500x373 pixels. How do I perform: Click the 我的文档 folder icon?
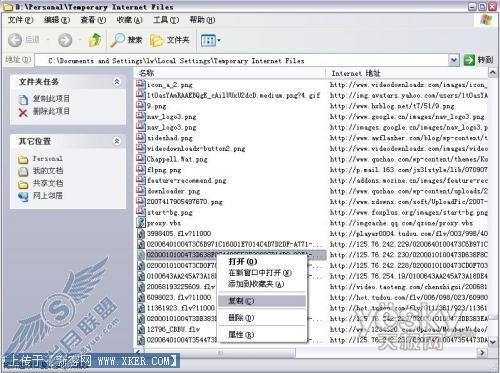(x=23, y=171)
